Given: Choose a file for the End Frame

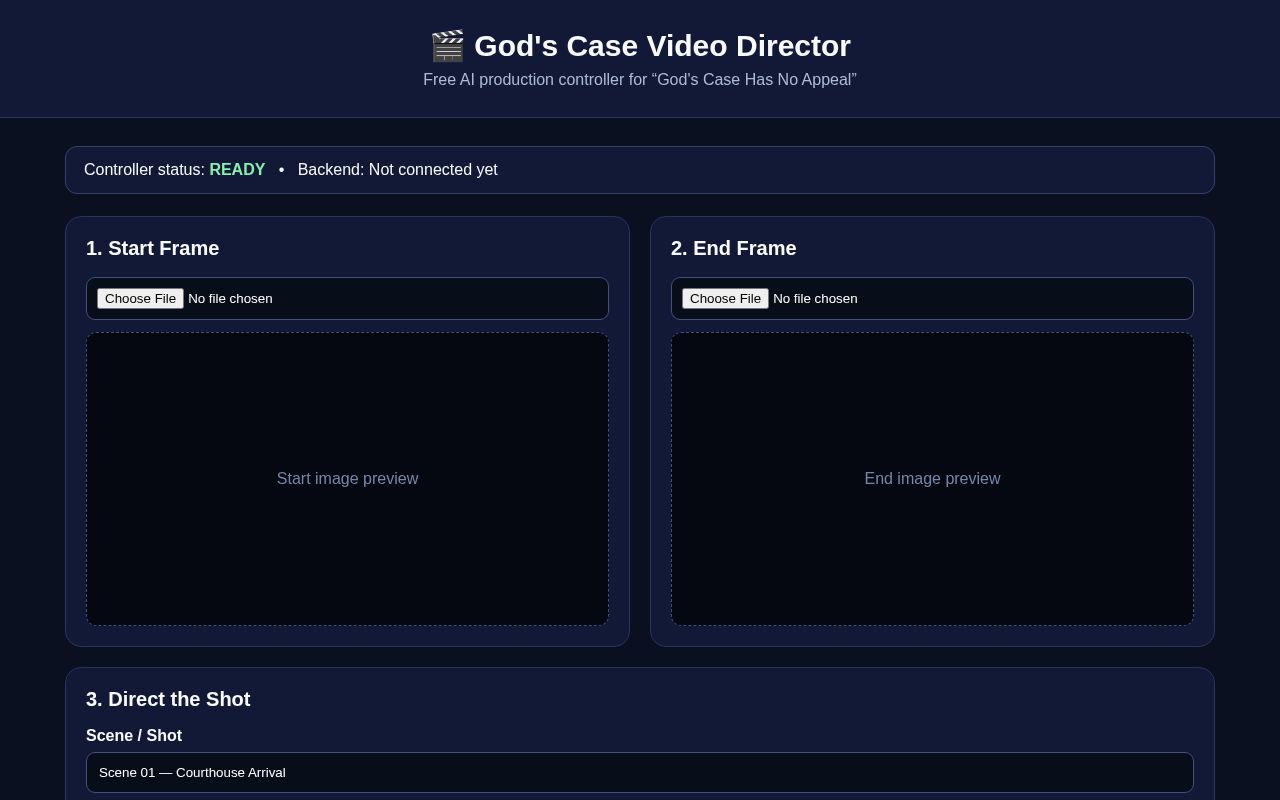Looking at the screenshot, I should coord(725,298).
